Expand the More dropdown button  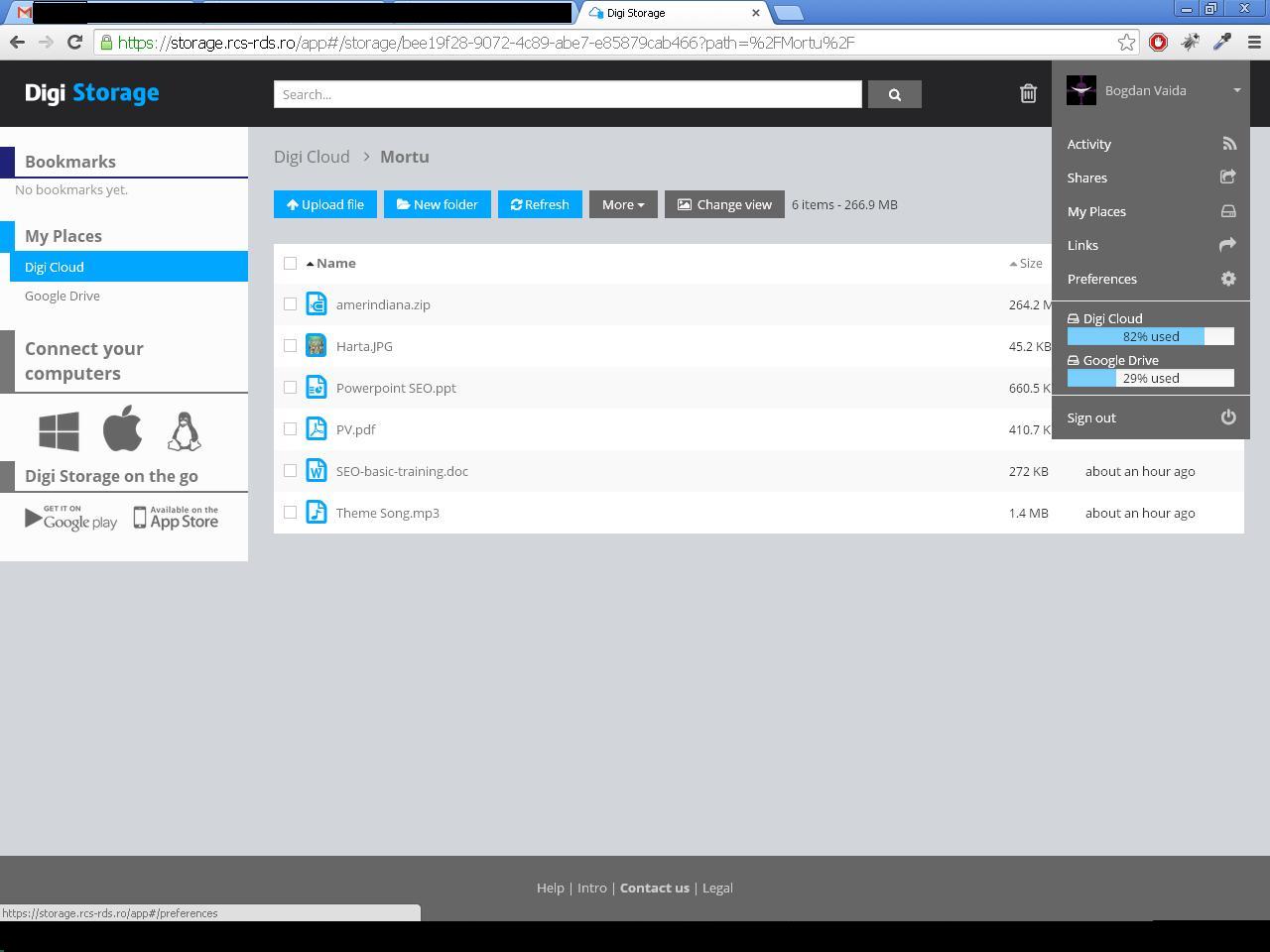(x=623, y=204)
